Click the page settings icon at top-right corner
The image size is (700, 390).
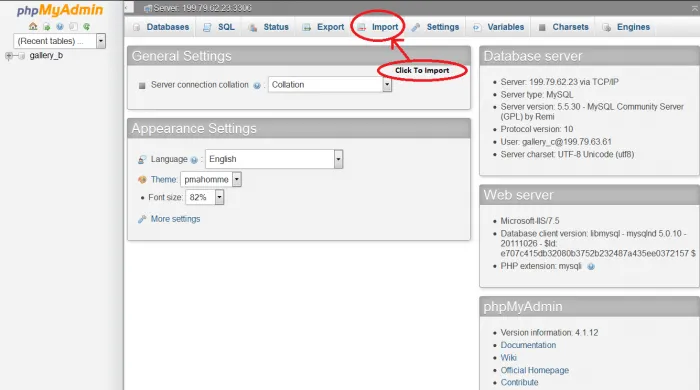(x=696, y=8)
